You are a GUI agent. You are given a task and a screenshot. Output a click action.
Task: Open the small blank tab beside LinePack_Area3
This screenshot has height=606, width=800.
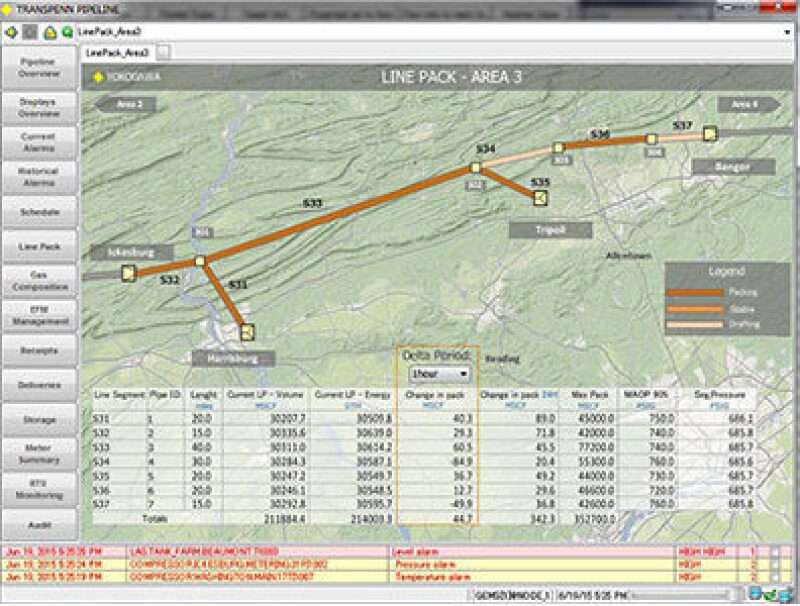163,52
